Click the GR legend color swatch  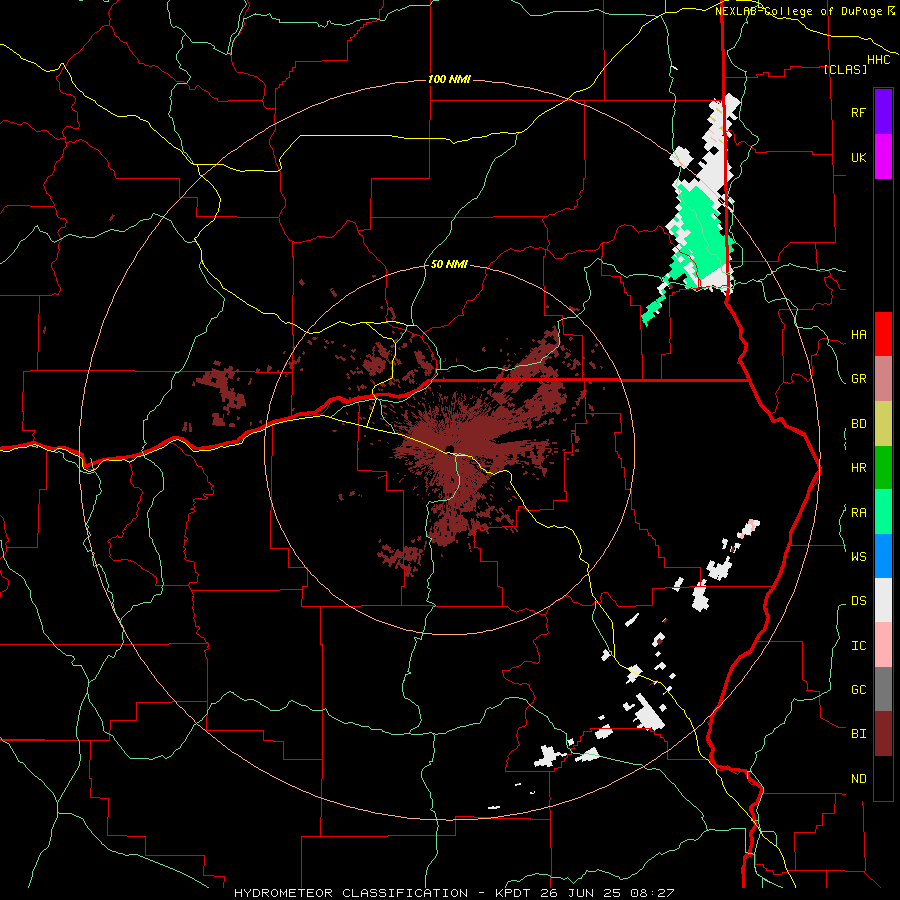pos(883,379)
